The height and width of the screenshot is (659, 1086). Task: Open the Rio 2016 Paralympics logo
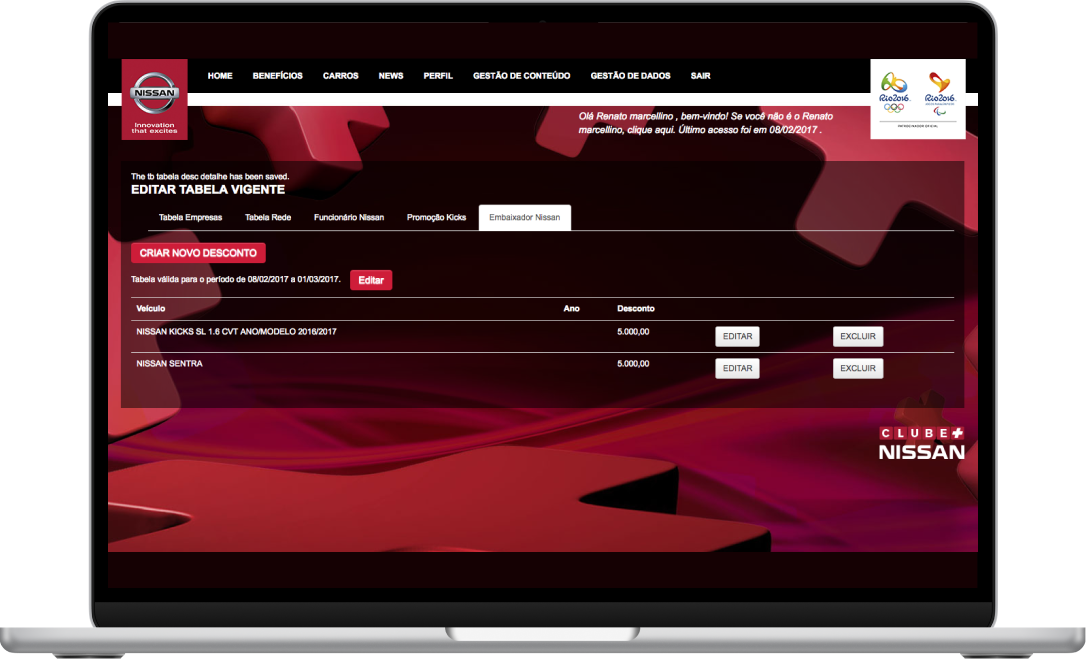point(940,92)
